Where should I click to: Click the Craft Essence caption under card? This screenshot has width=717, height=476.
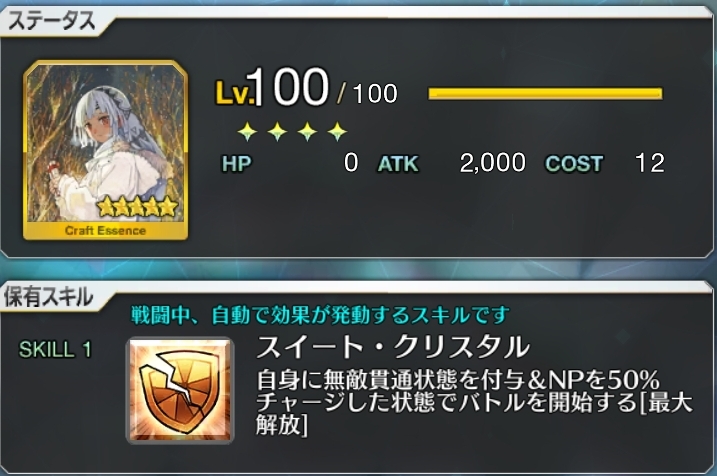tap(105, 230)
